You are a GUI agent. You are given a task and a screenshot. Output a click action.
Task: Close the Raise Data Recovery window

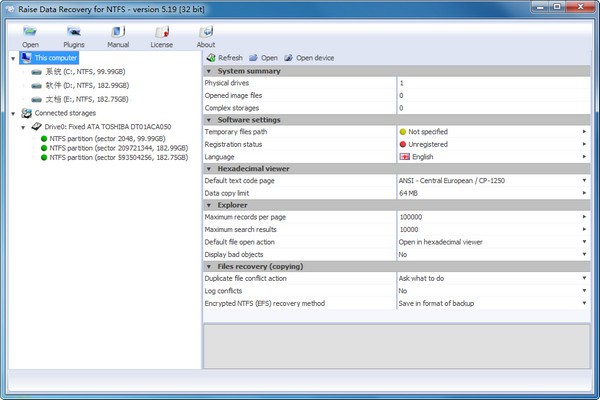pos(580,7)
